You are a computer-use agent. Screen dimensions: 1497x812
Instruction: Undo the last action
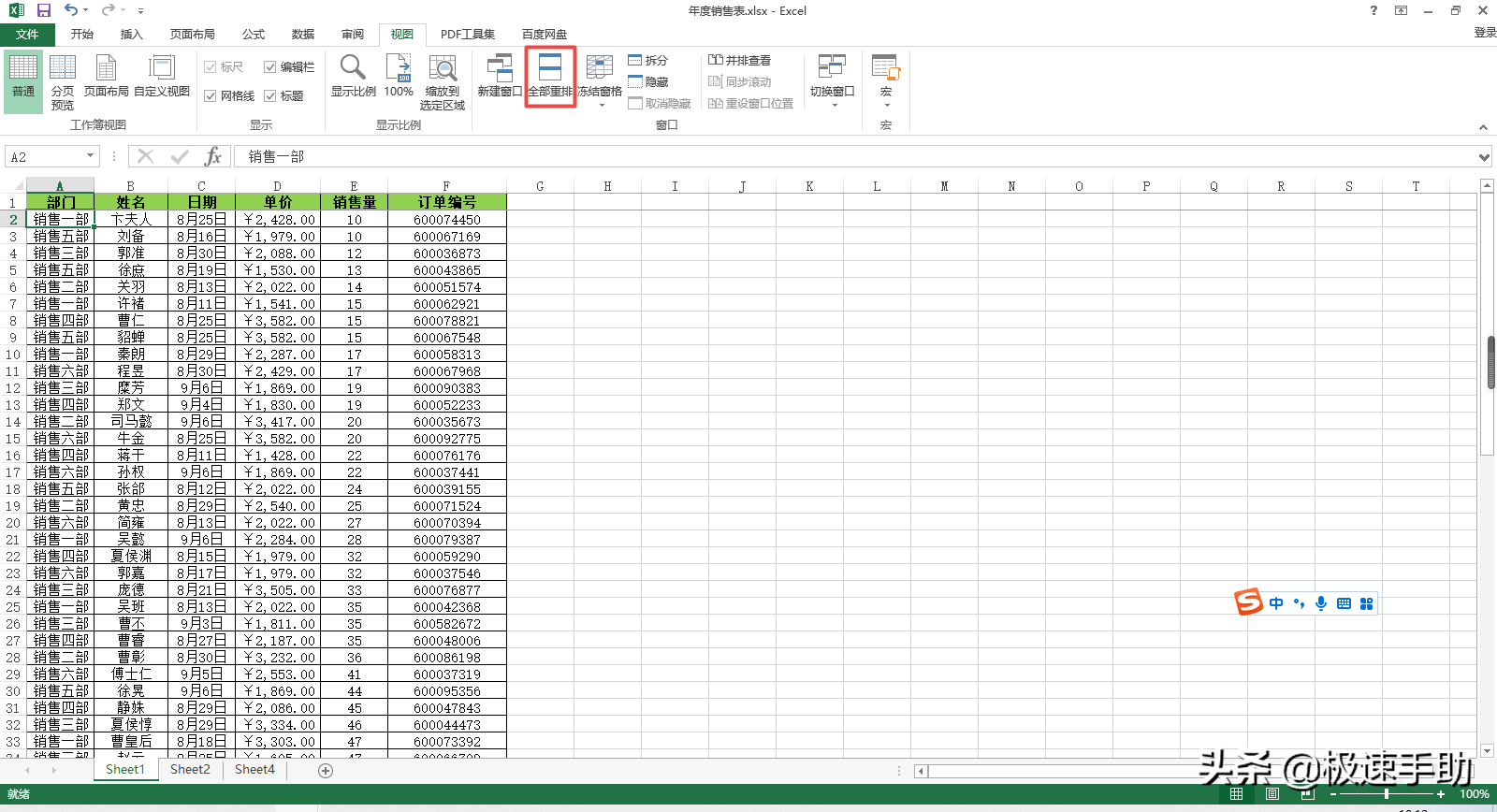[x=71, y=10]
